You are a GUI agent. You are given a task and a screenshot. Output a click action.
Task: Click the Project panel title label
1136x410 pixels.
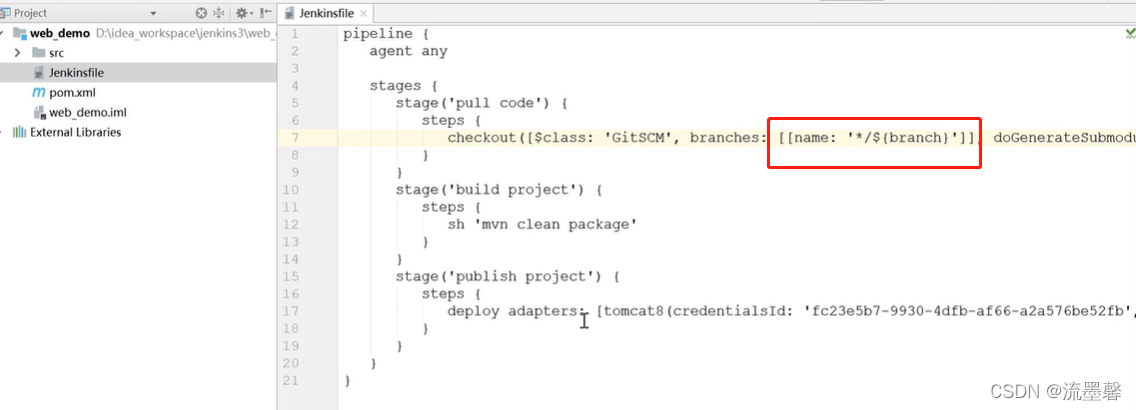click(30, 13)
